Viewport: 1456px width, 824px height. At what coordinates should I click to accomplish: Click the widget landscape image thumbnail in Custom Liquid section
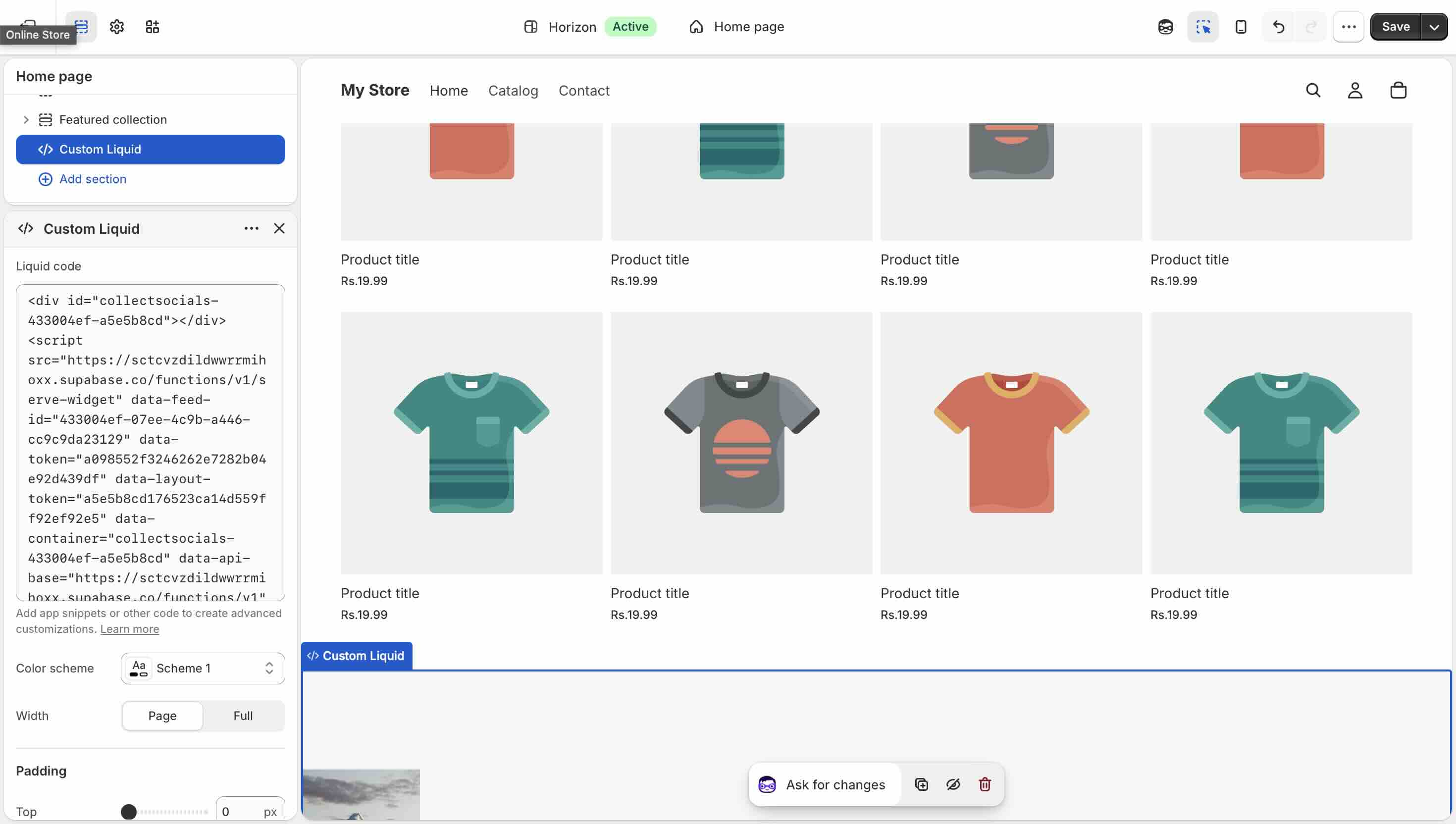pyautogui.click(x=362, y=795)
